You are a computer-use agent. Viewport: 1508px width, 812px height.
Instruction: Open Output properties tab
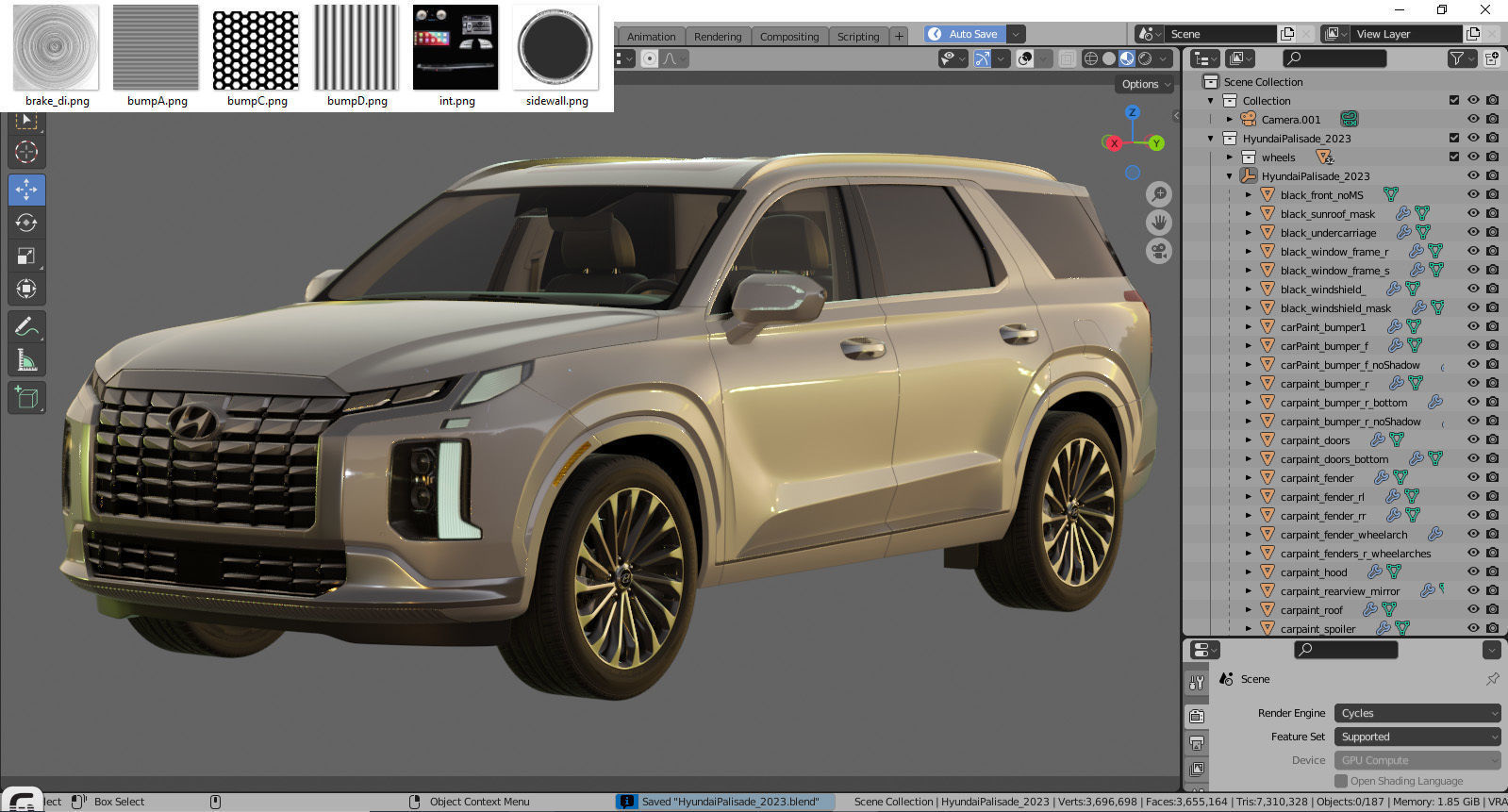(1197, 743)
